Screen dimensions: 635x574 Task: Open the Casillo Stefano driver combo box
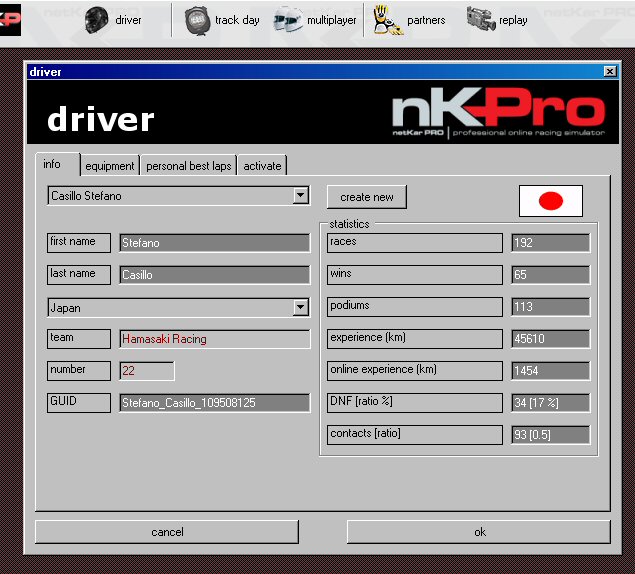pyautogui.click(x=179, y=196)
